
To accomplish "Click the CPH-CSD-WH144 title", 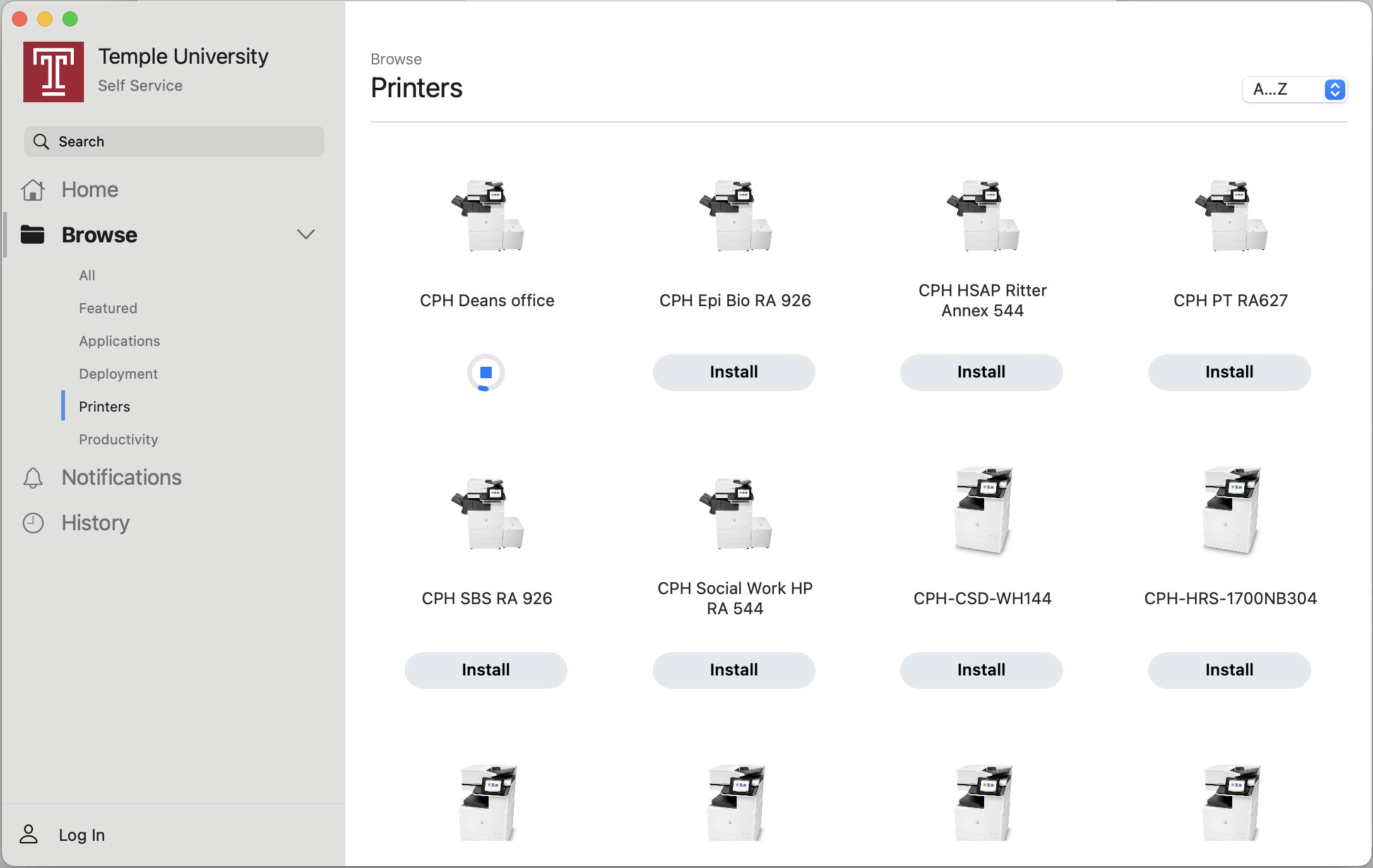I will point(983,598).
